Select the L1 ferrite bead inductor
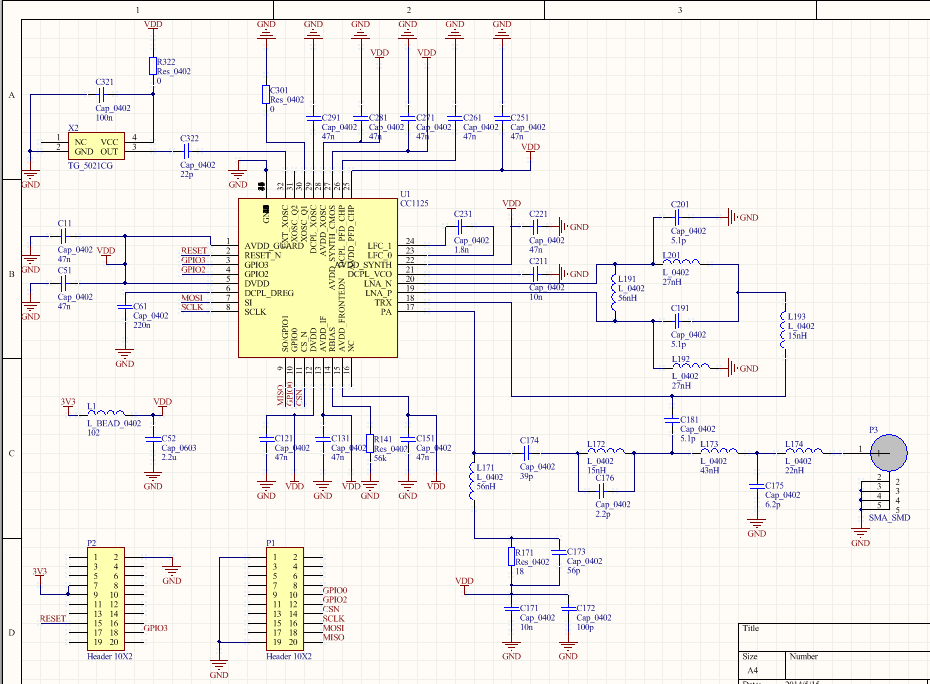This screenshot has height=684, width=930. 107,412
